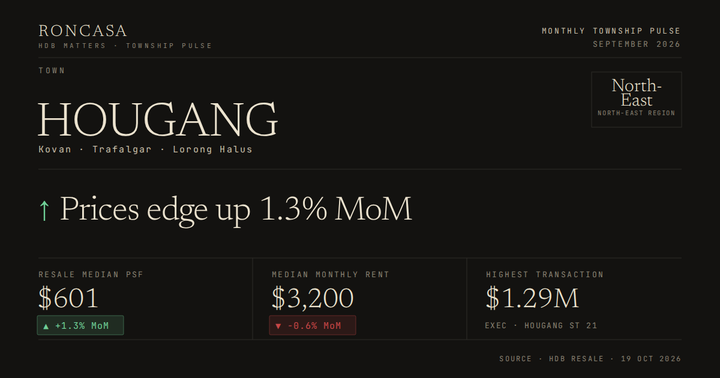Click the EXEC · HOUGANG ST 21 caption
This screenshot has height=378, width=720.
(x=541, y=326)
